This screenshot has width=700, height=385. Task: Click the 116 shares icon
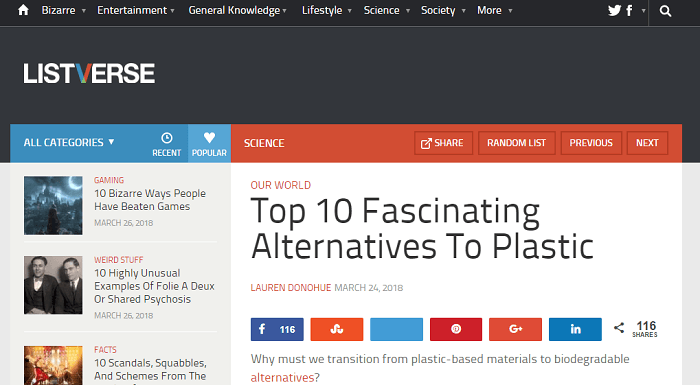(x=619, y=328)
